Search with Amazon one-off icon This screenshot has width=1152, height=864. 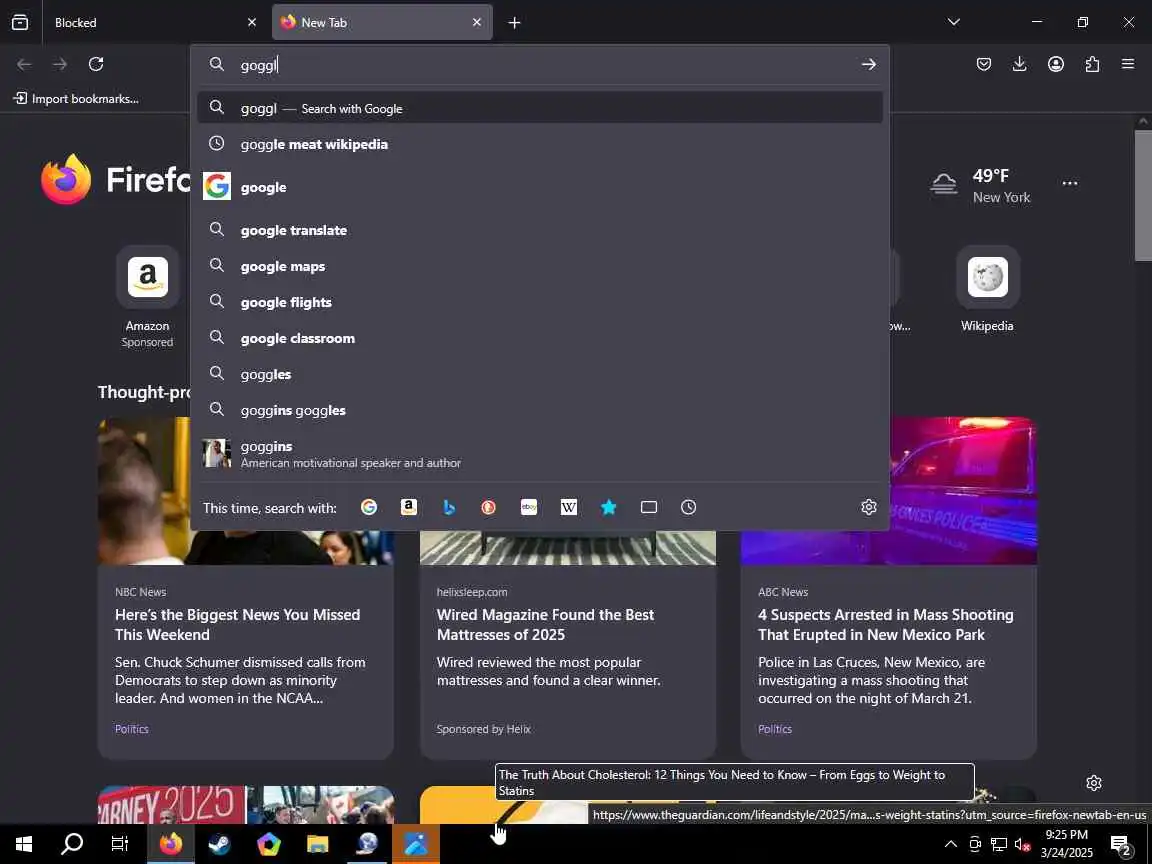(x=408, y=507)
